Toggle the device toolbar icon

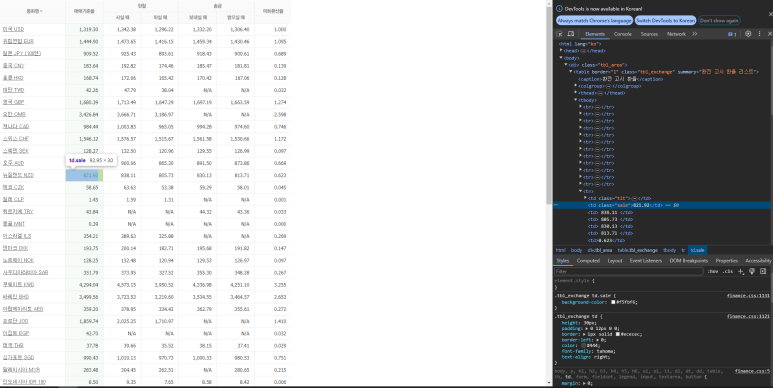(x=570, y=34)
